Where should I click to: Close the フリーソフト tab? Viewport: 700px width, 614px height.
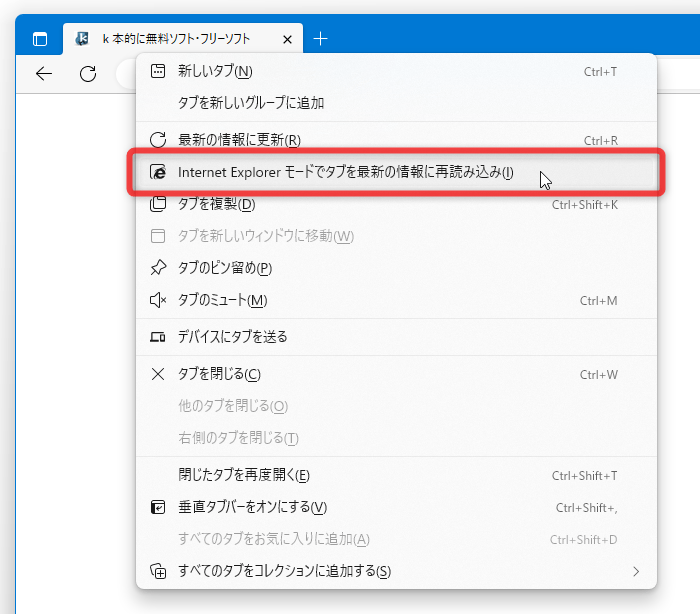(288, 40)
